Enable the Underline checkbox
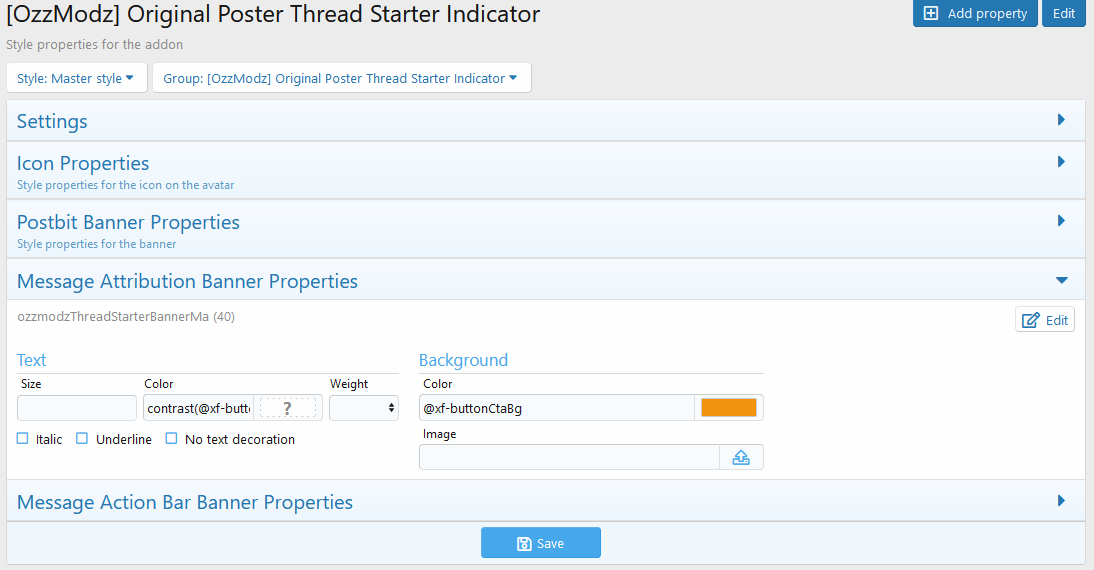 point(83,439)
